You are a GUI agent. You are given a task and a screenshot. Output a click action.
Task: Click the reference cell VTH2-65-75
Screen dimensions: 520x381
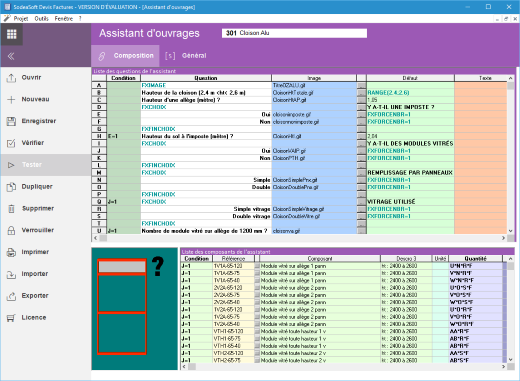pos(233,360)
